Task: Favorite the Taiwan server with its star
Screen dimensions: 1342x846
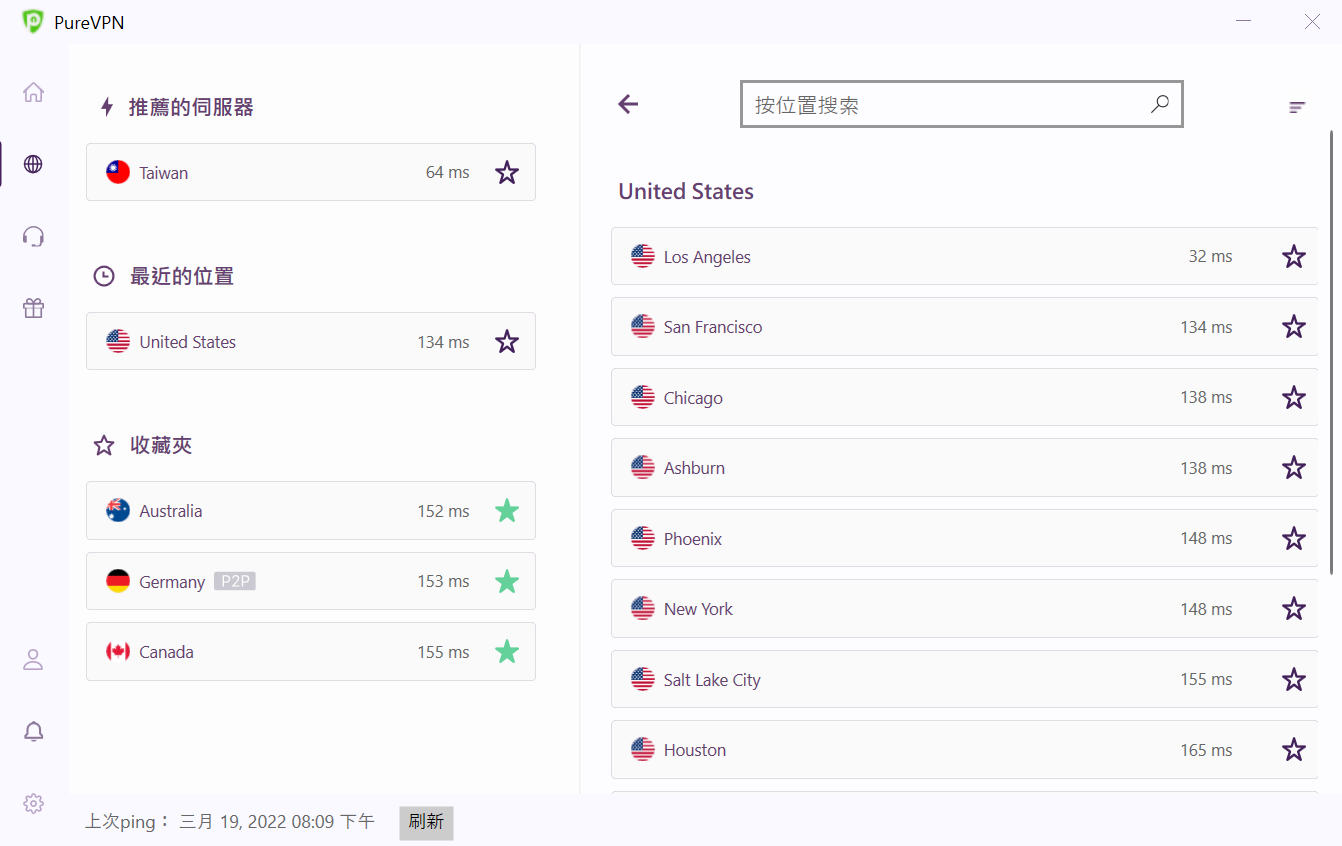Action: click(507, 173)
